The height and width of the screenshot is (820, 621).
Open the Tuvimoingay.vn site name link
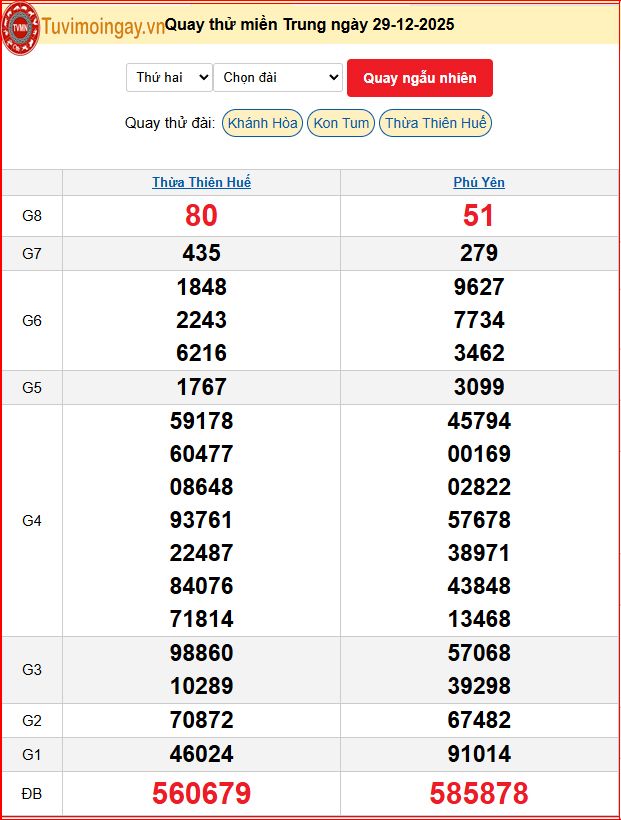click(x=103, y=26)
